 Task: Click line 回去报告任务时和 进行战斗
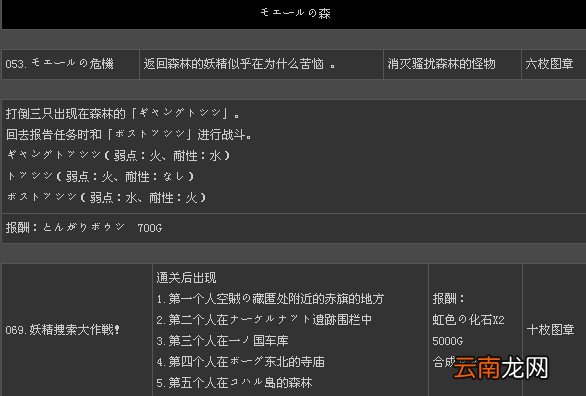point(129,134)
